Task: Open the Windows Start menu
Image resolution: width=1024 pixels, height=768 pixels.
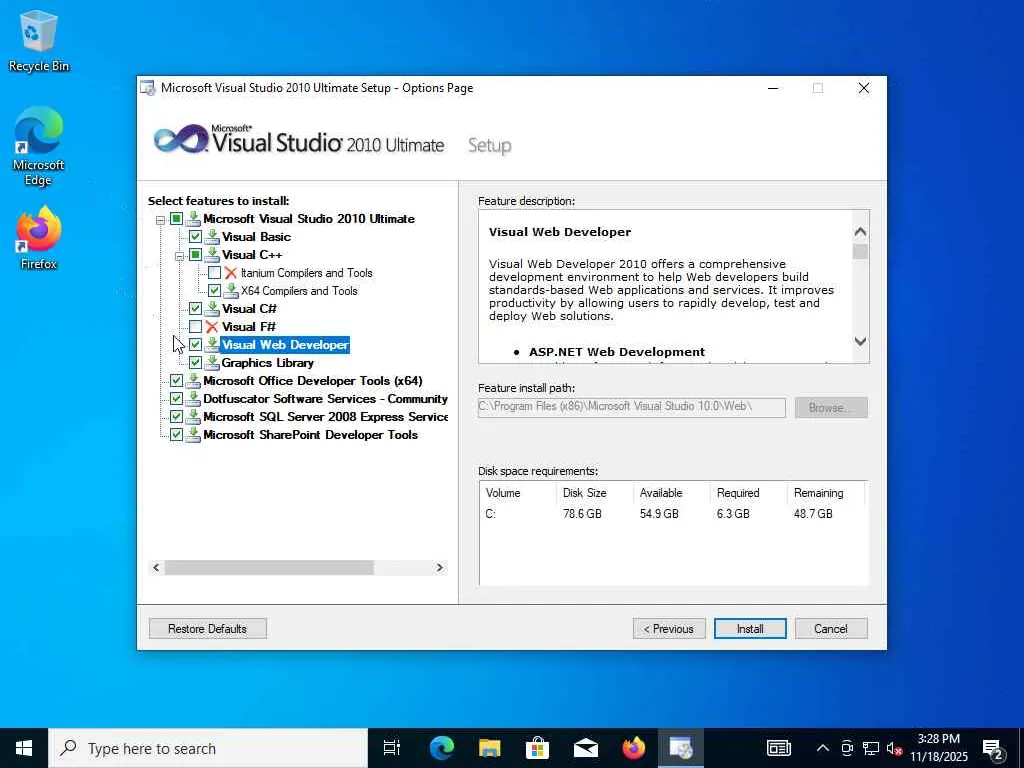Action: (24, 748)
